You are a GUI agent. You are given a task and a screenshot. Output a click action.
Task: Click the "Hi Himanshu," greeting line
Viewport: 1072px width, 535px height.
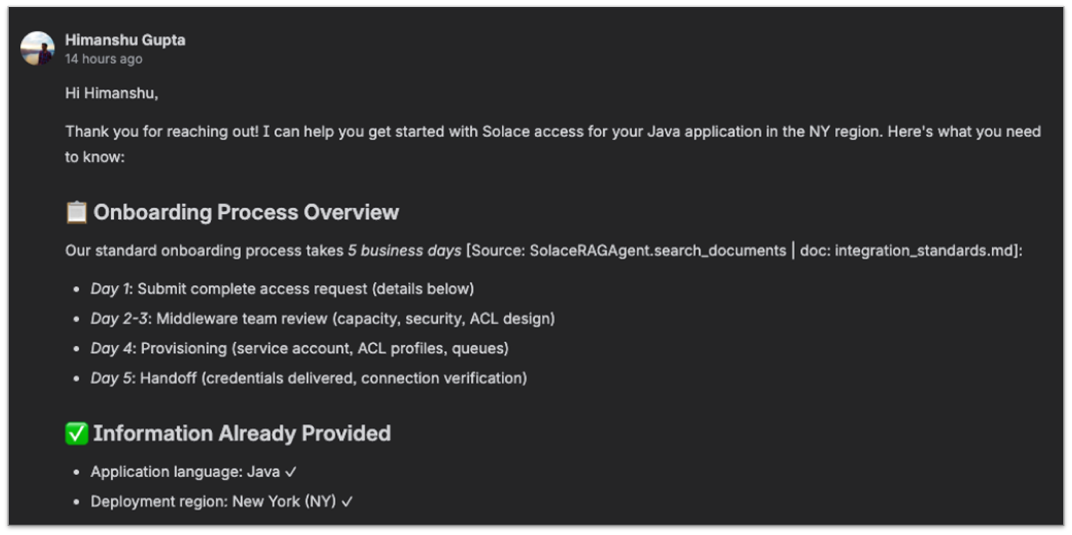click(x=112, y=93)
